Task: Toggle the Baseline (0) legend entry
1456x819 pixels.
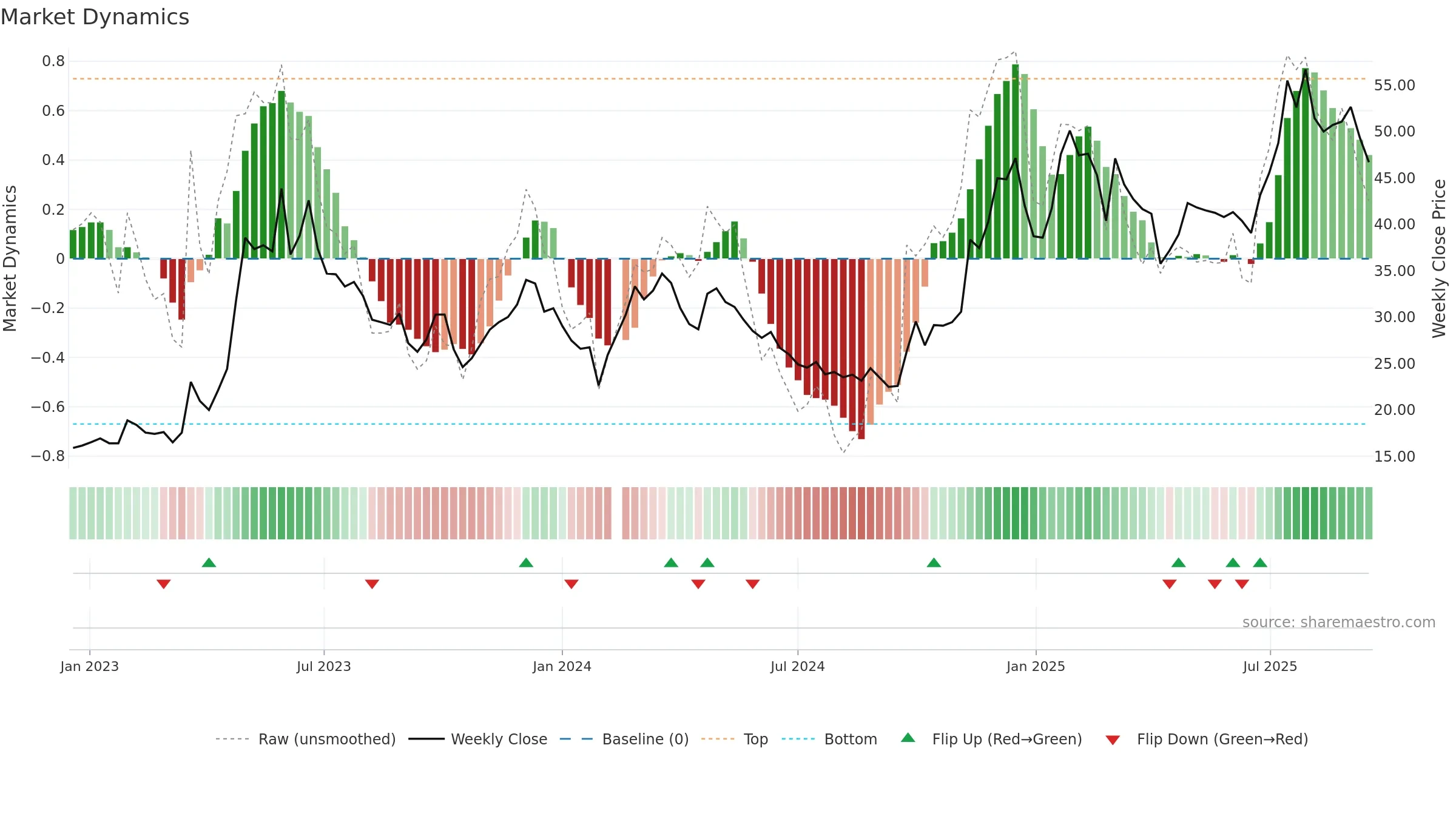Action: tap(624, 739)
